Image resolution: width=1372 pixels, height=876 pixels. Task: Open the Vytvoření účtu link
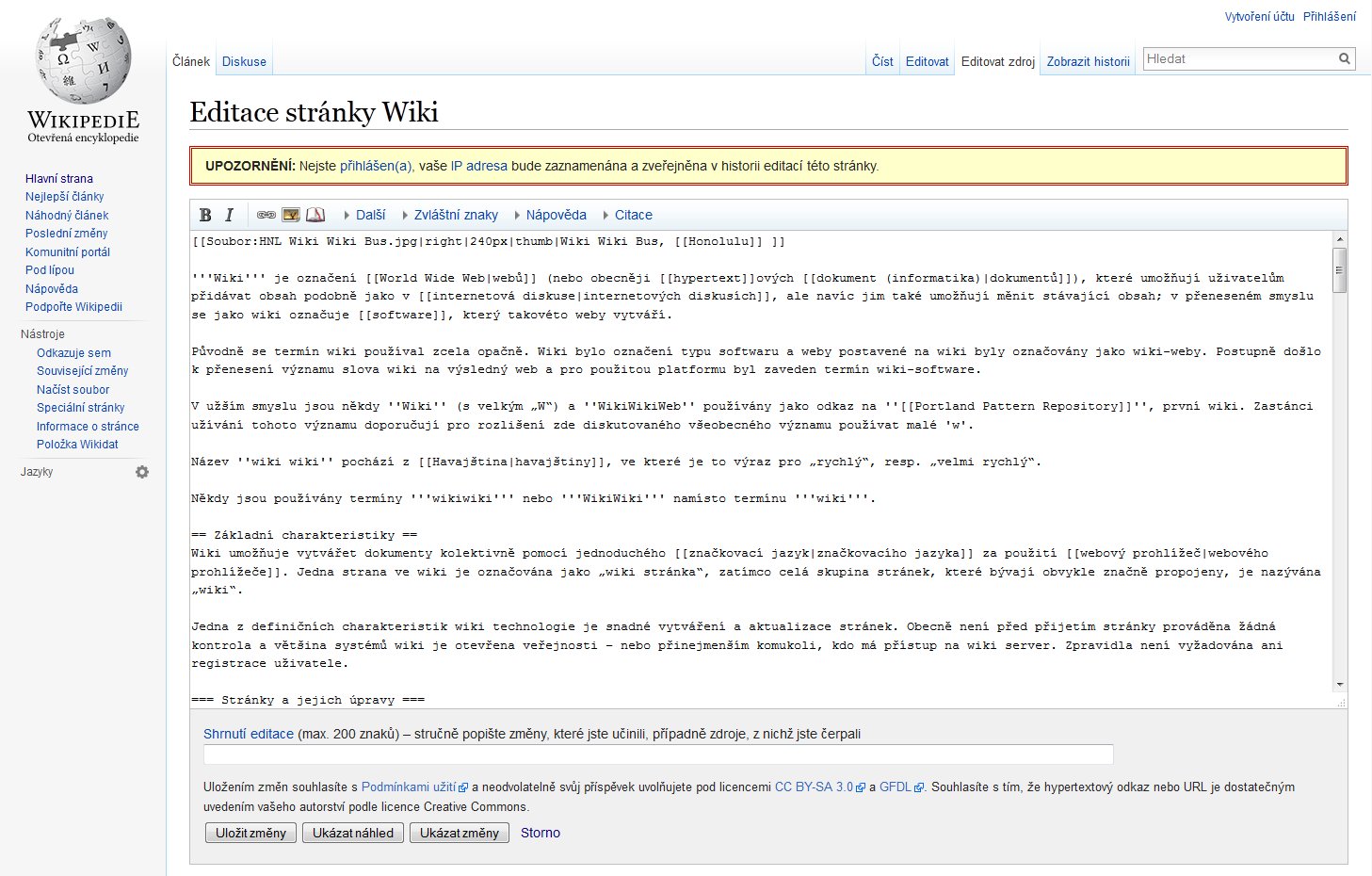(1260, 16)
